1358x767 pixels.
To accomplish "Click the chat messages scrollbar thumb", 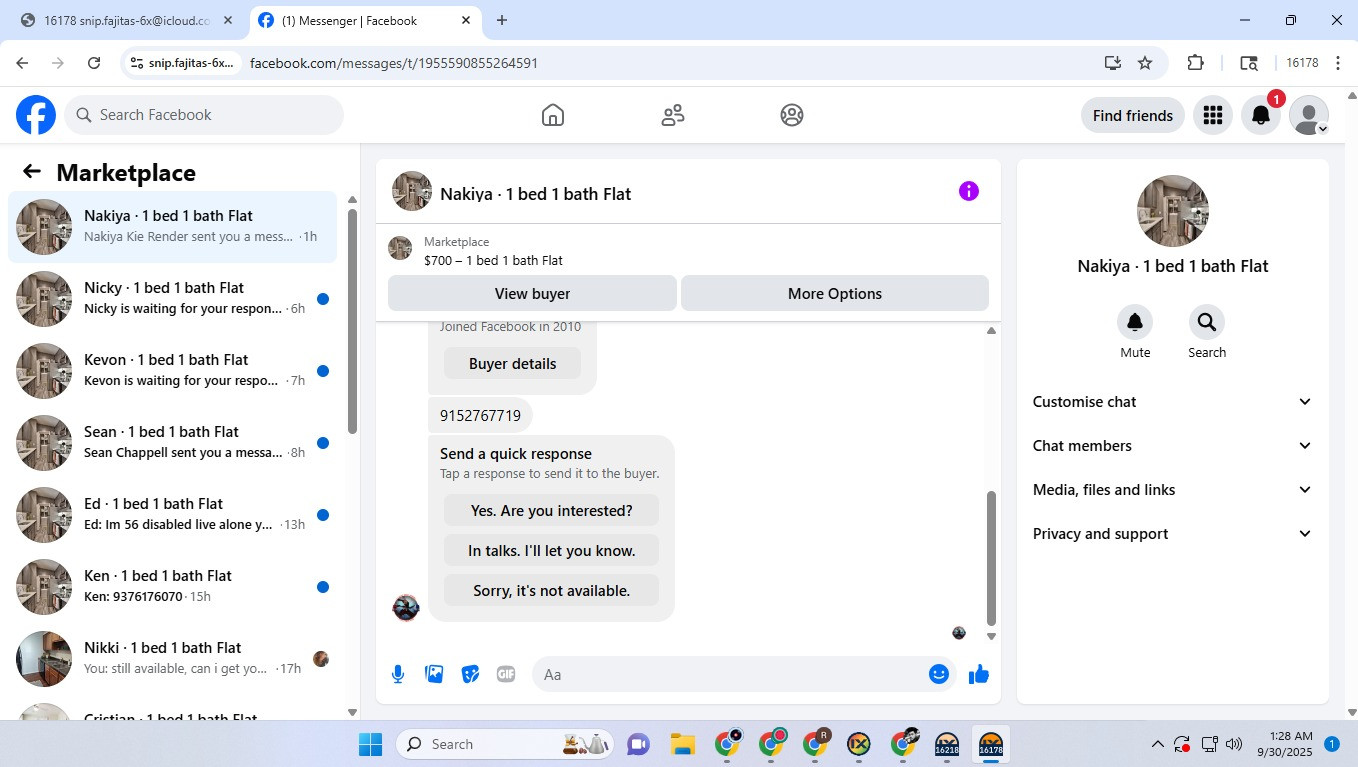I will [x=992, y=557].
